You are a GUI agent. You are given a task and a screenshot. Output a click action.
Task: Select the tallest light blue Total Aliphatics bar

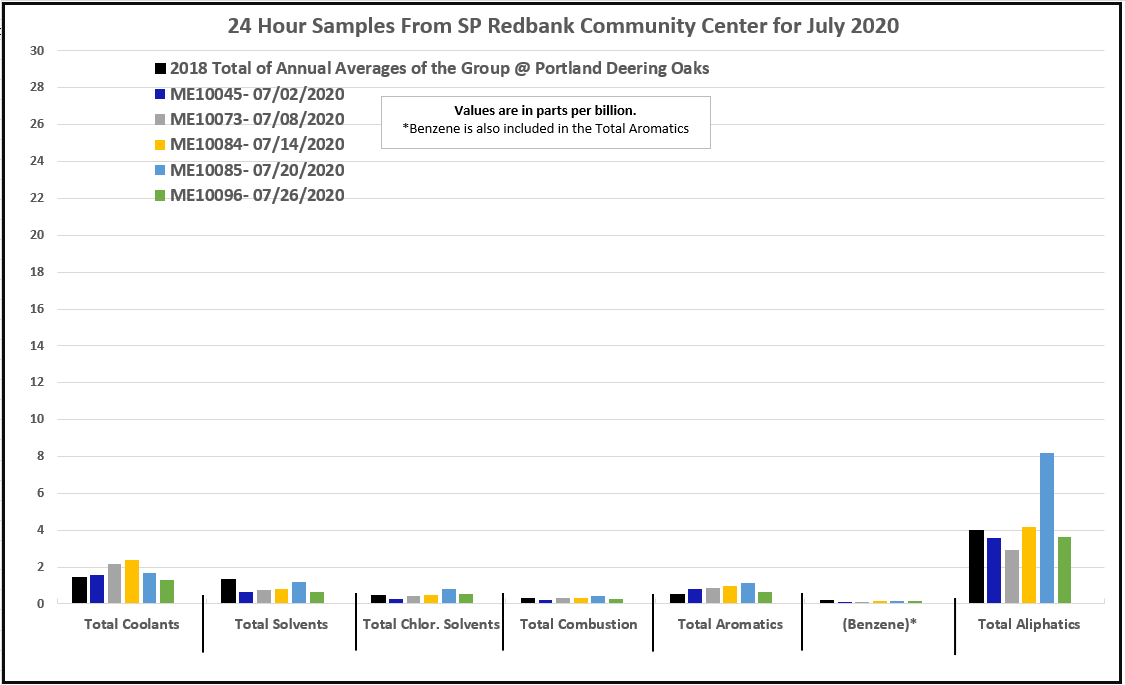[x=1047, y=528]
